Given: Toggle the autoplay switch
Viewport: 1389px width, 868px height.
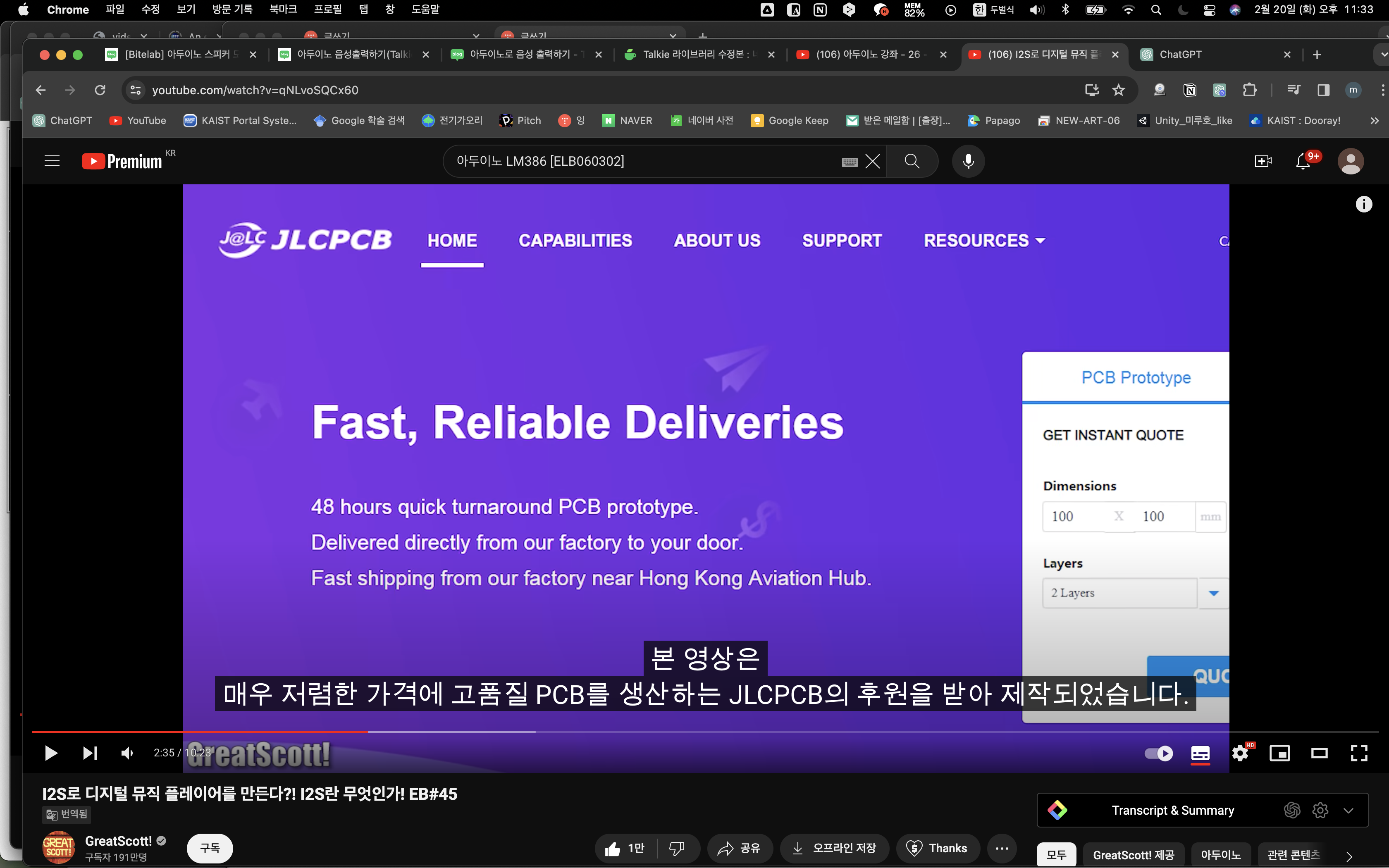Looking at the screenshot, I should pos(1158,753).
